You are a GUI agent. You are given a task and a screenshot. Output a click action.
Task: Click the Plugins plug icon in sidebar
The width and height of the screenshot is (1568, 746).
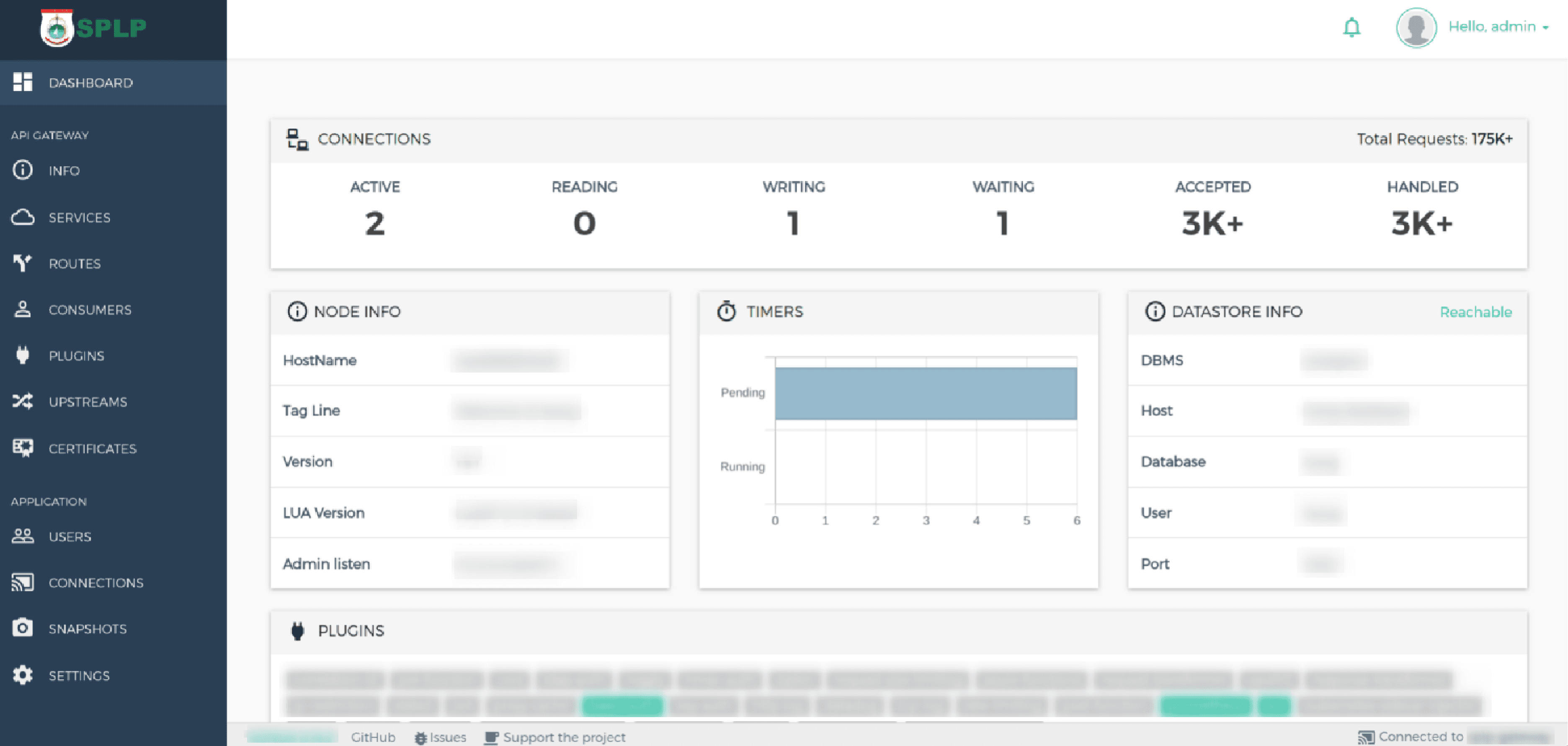[23, 355]
